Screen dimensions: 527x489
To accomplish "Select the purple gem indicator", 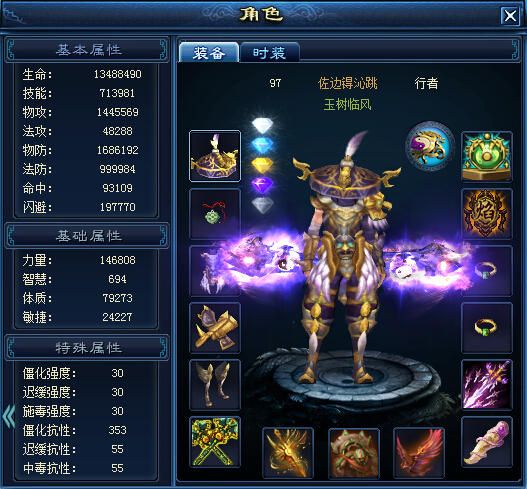I will click(x=262, y=185).
